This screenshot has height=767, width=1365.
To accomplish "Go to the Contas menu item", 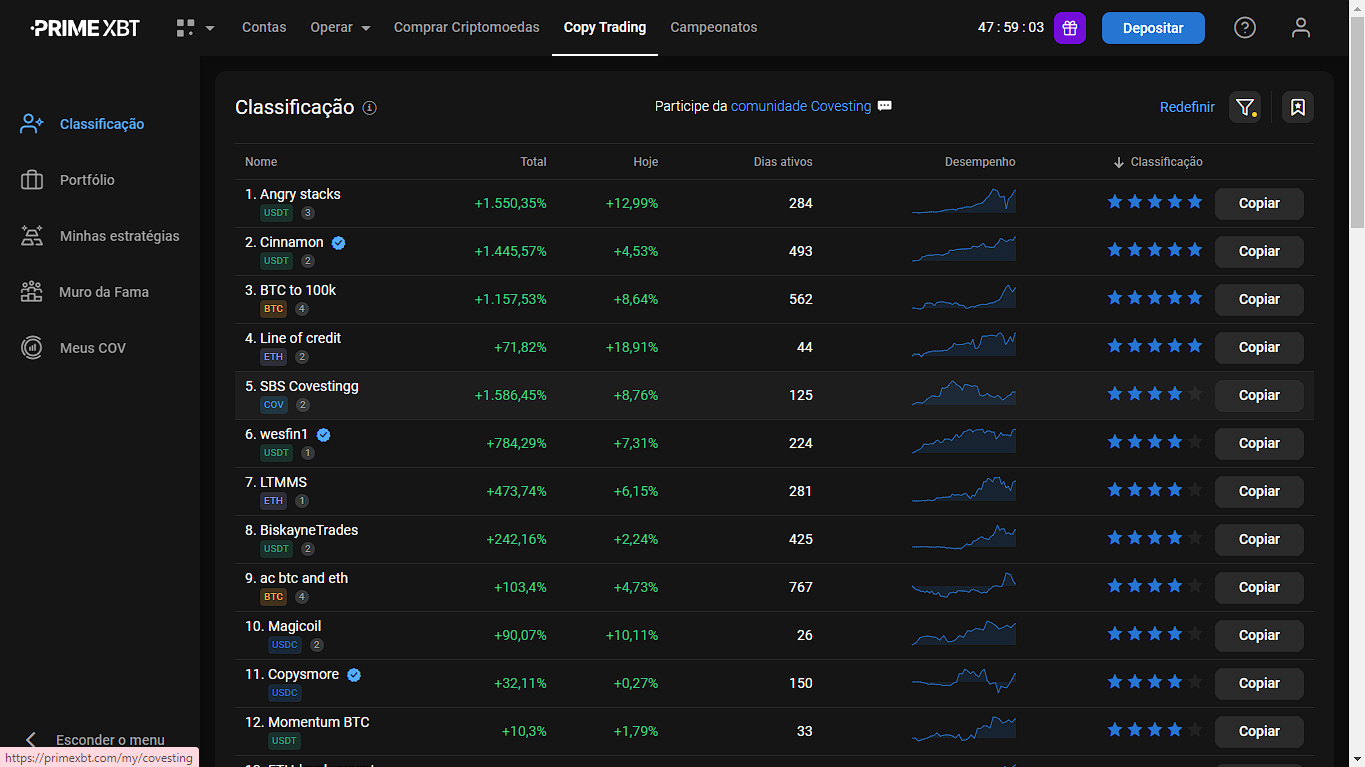I will (x=263, y=27).
